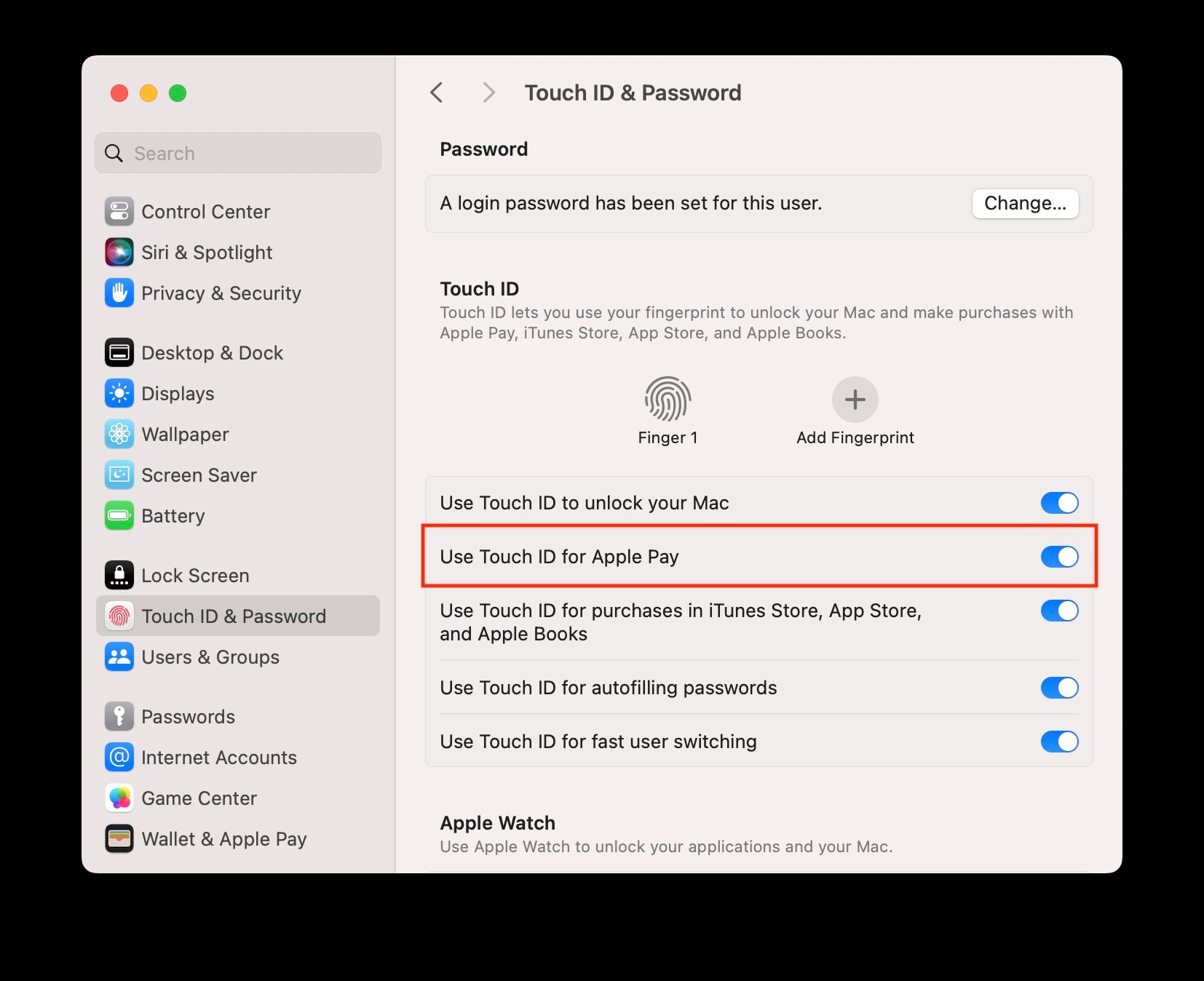The image size is (1204, 981).
Task: Open Lock Screen settings
Action: [x=195, y=575]
